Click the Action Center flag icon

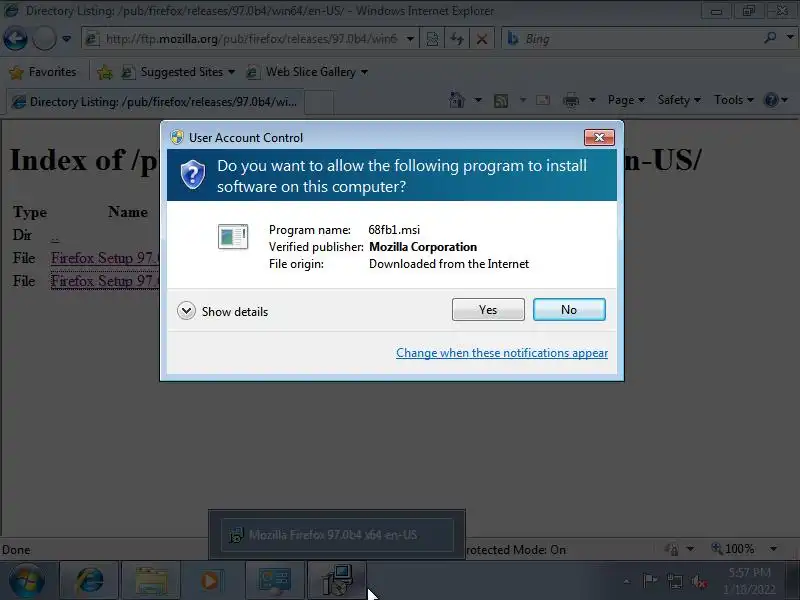(x=650, y=581)
